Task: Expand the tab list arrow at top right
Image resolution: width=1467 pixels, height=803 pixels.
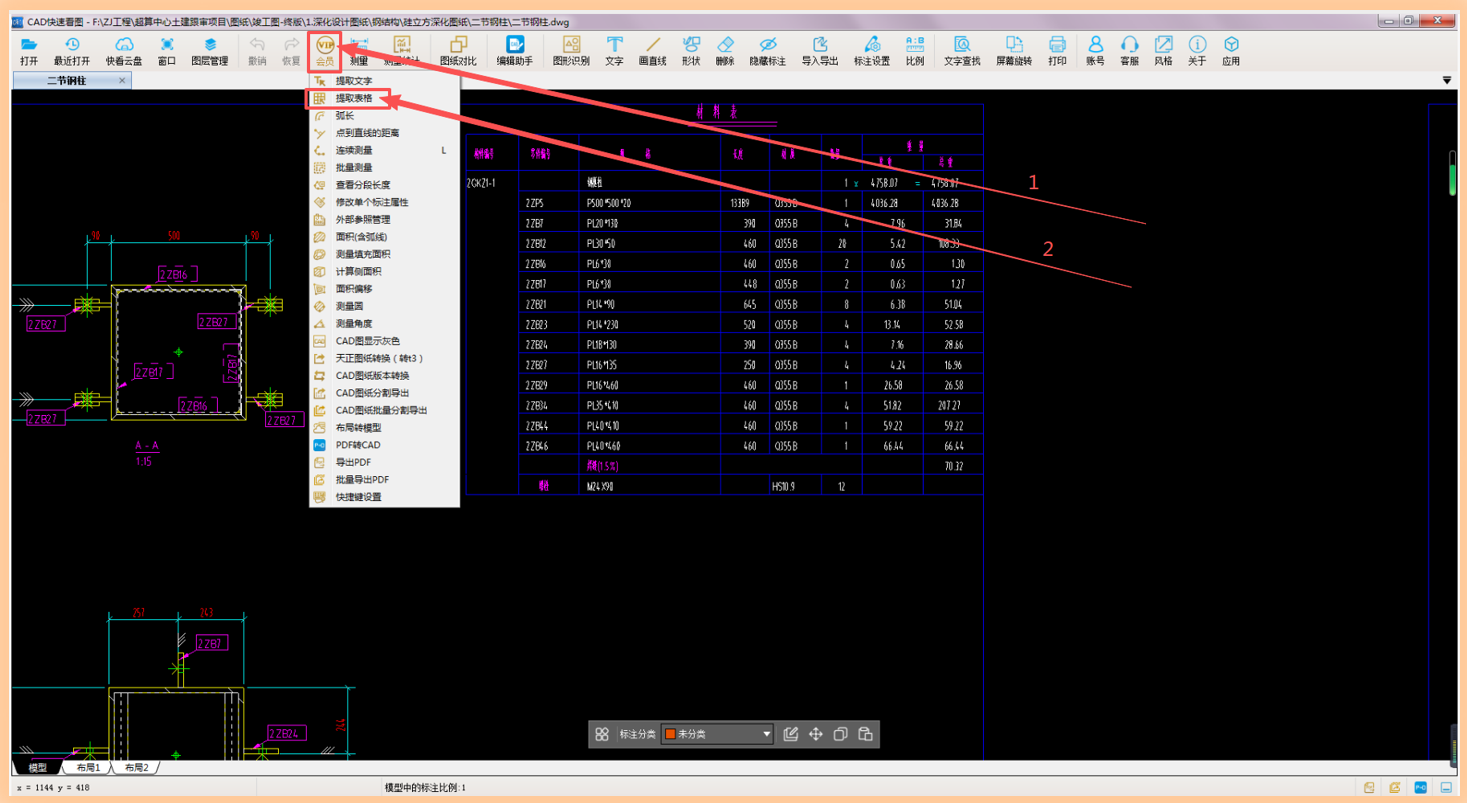Action: coord(1446,81)
